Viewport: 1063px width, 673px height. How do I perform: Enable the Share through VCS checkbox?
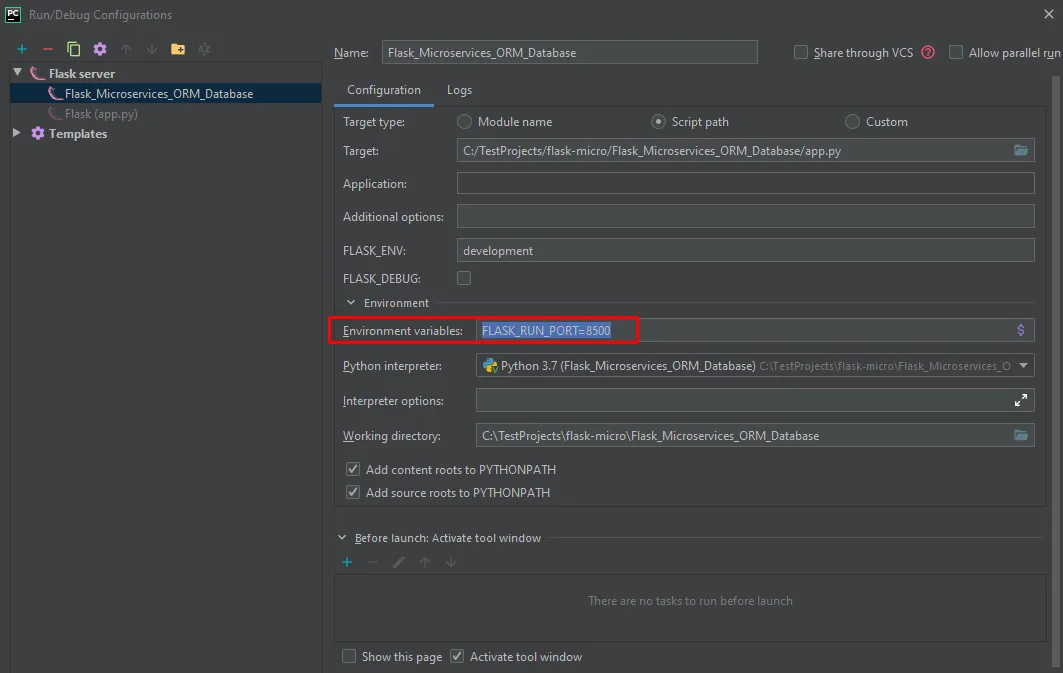click(x=801, y=52)
